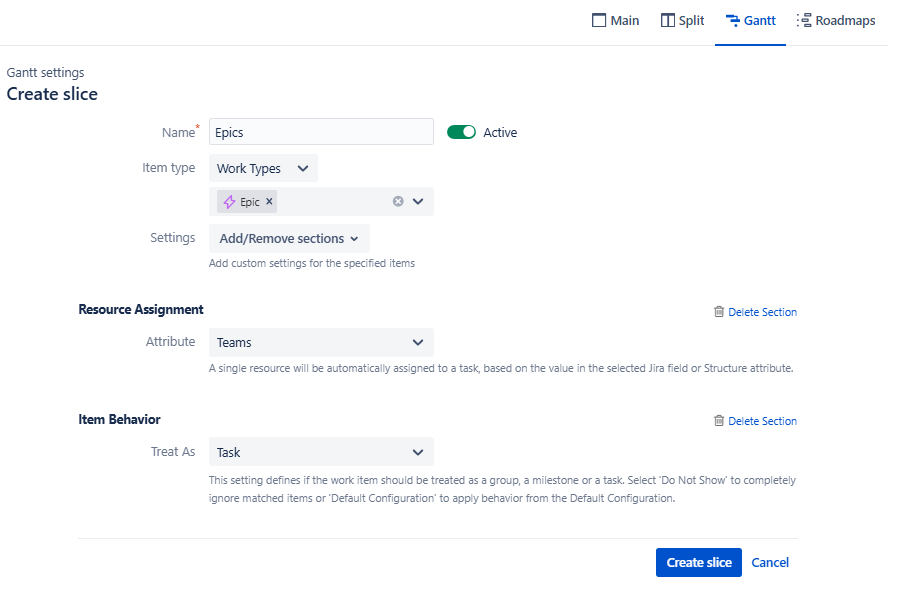The width and height of the screenshot is (903, 595).
Task: Expand the Attribute Teams dropdown
Action: click(321, 343)
